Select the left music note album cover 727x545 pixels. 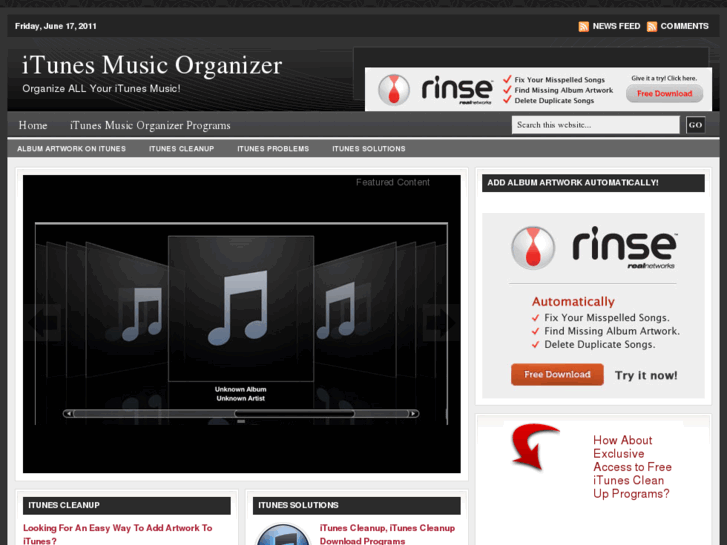128,311
